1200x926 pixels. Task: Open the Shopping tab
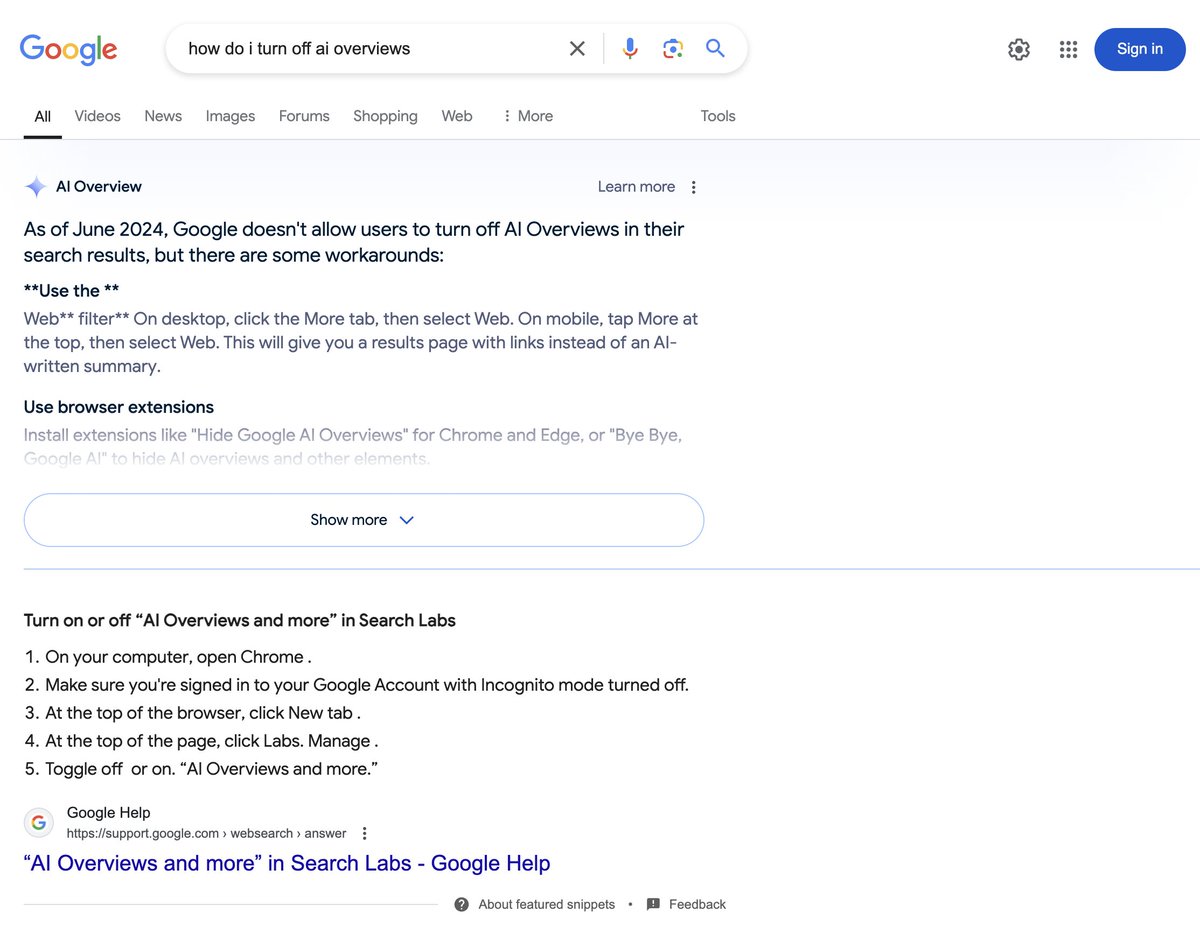click(x=385, y=116)
